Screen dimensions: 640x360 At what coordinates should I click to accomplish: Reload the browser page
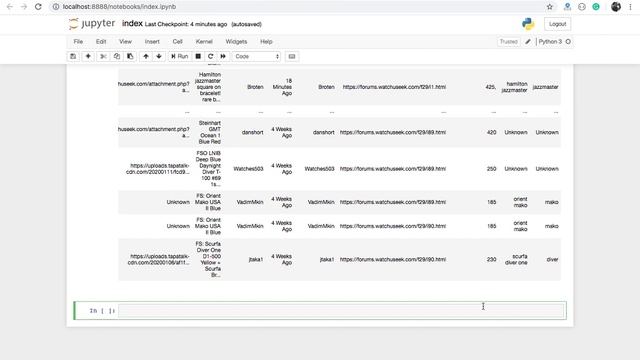[x=38, y=7]
